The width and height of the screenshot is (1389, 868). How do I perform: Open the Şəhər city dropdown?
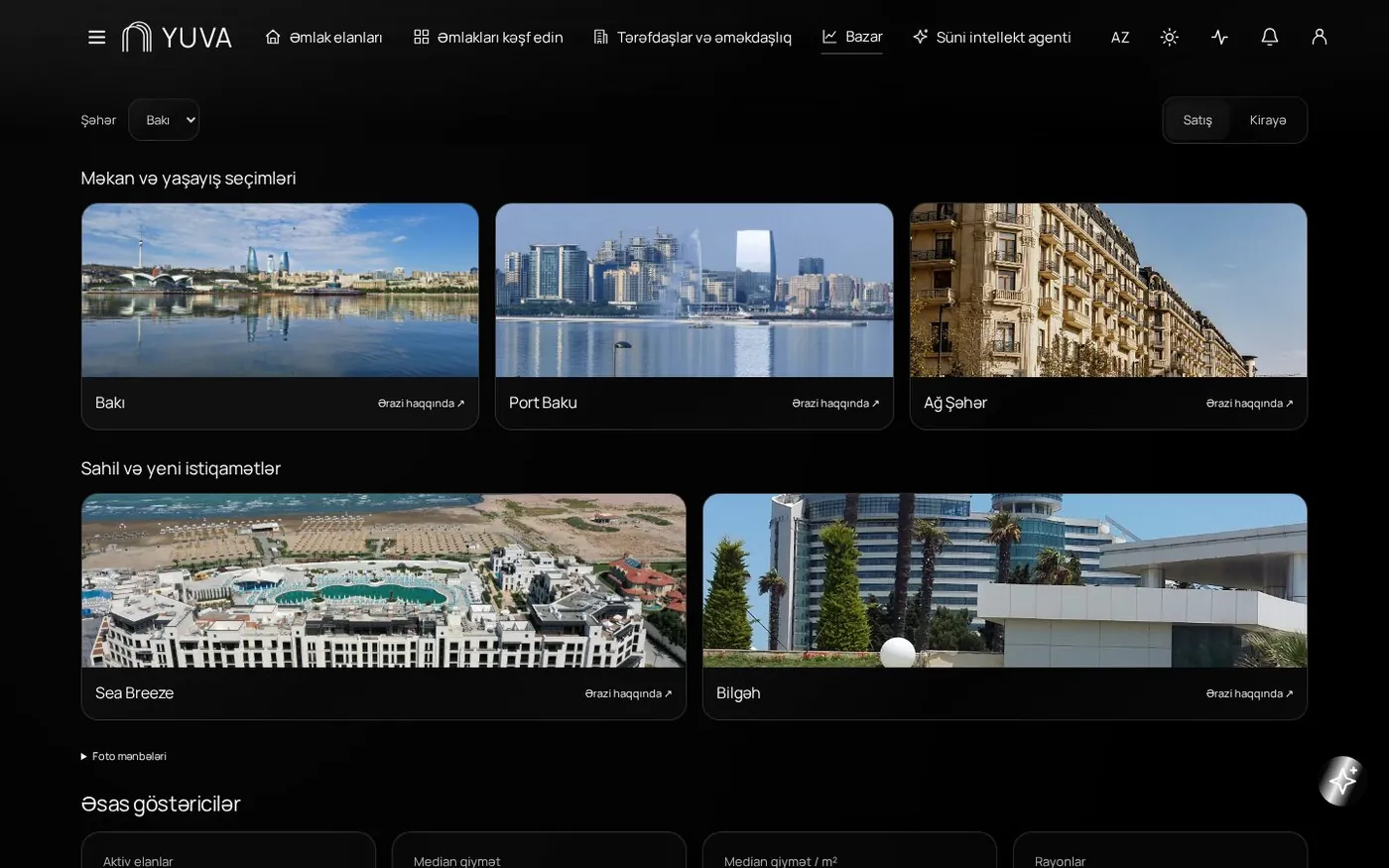[164, 120]
